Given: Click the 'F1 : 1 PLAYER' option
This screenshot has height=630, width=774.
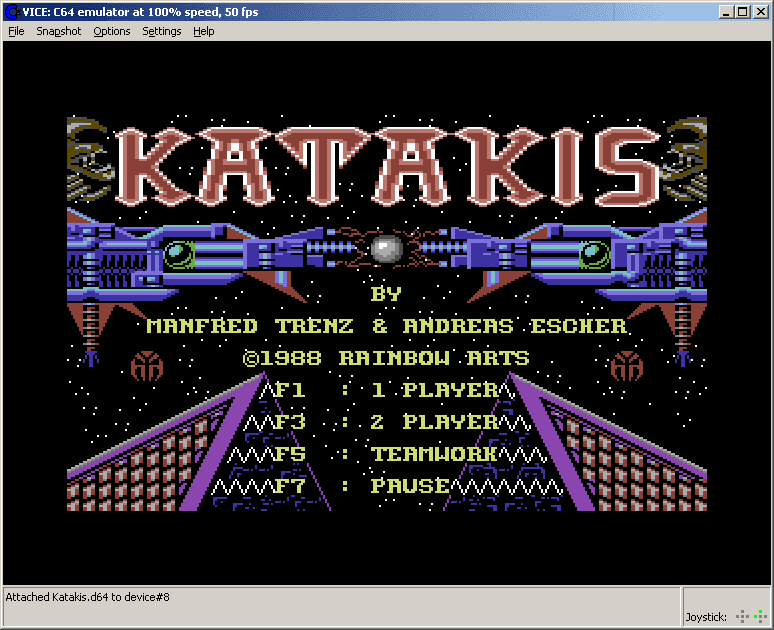Looking at the screenshot, I should coord(387,390).
